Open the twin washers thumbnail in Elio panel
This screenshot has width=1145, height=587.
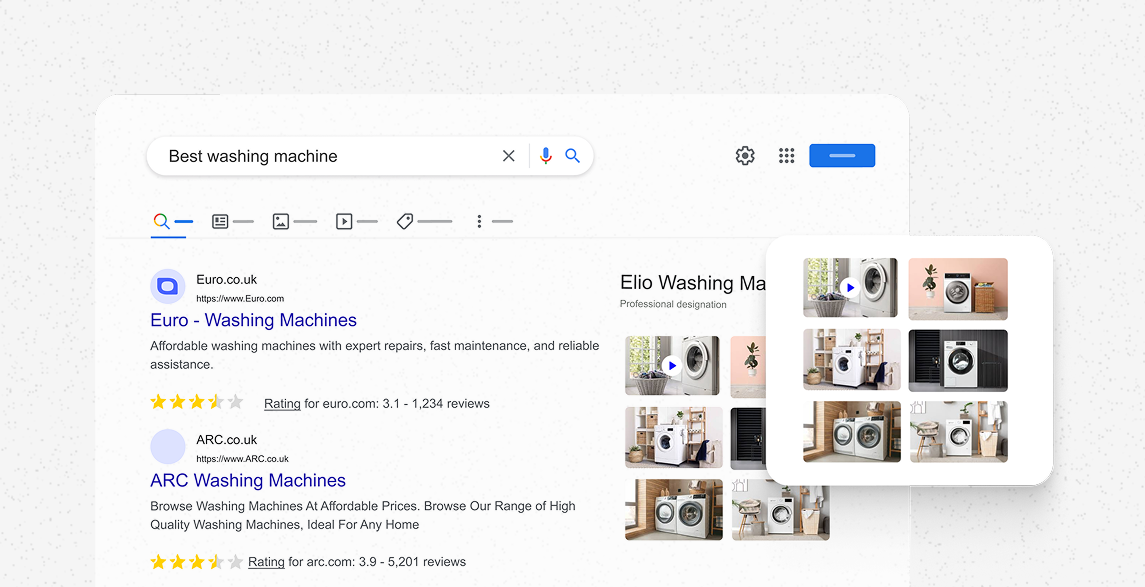674,510
